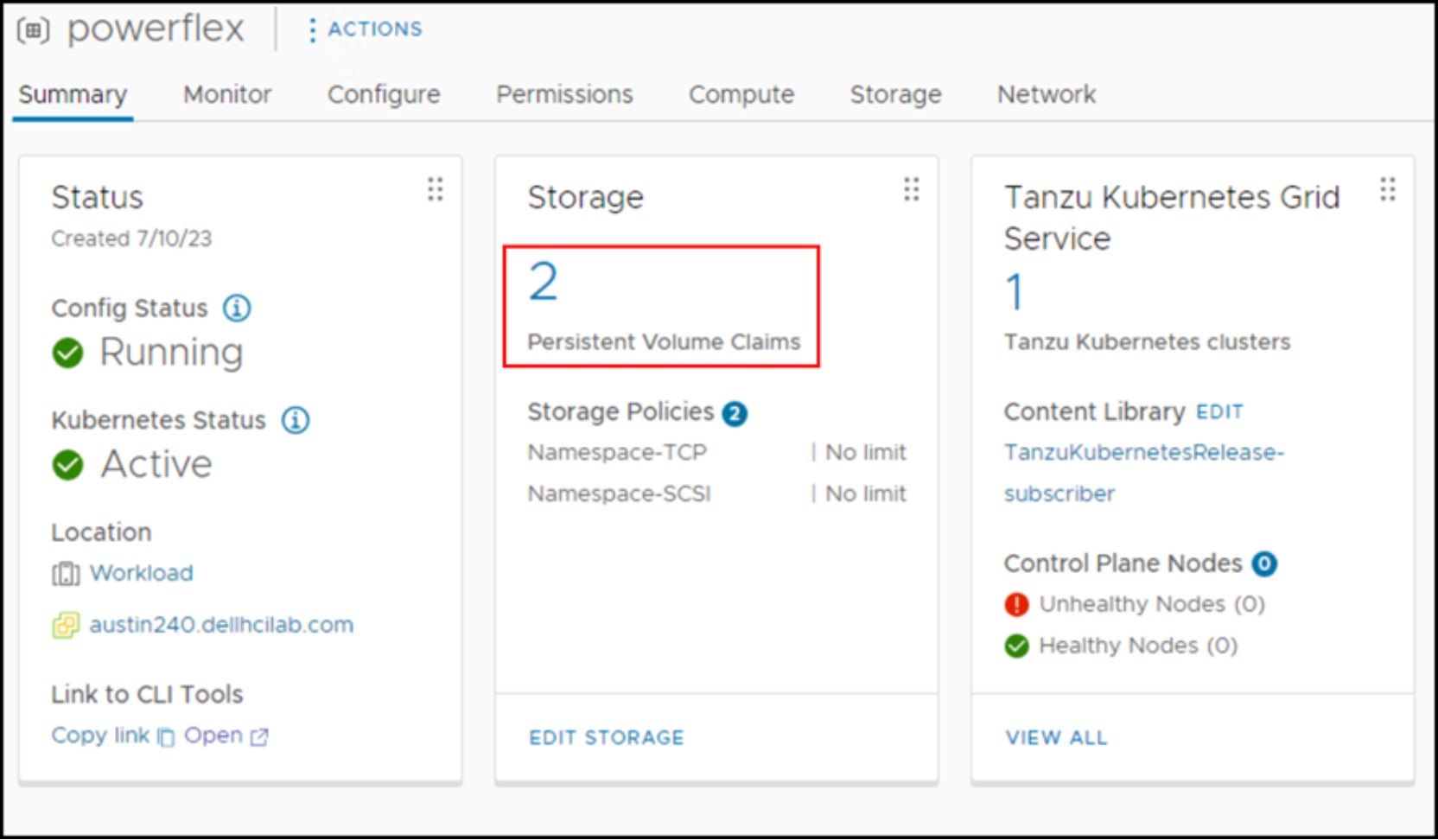Grab the Tanzu Kubernetes Grid card handle
Screen dimensions: 1438x840
point(1388,189)
